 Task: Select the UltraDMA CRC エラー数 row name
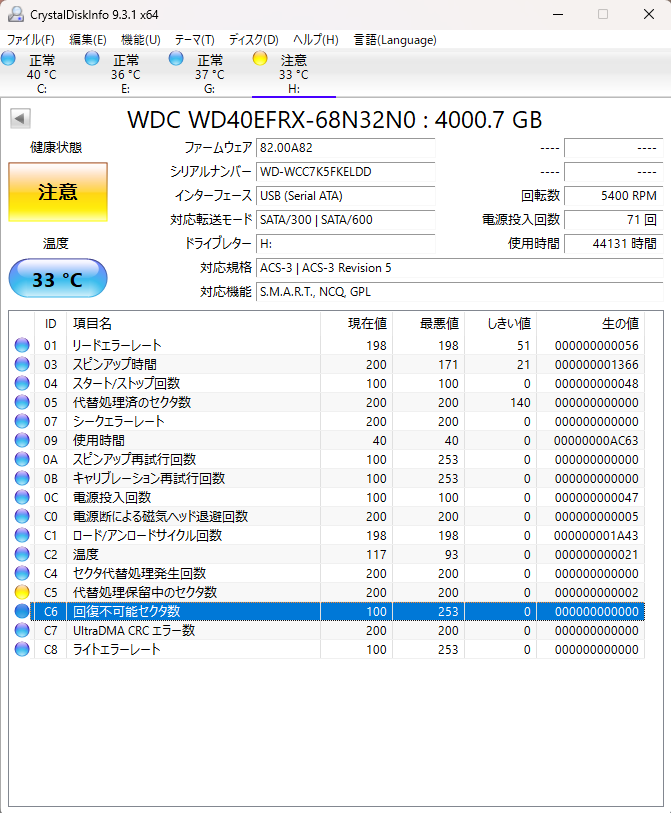click(134, 630)
